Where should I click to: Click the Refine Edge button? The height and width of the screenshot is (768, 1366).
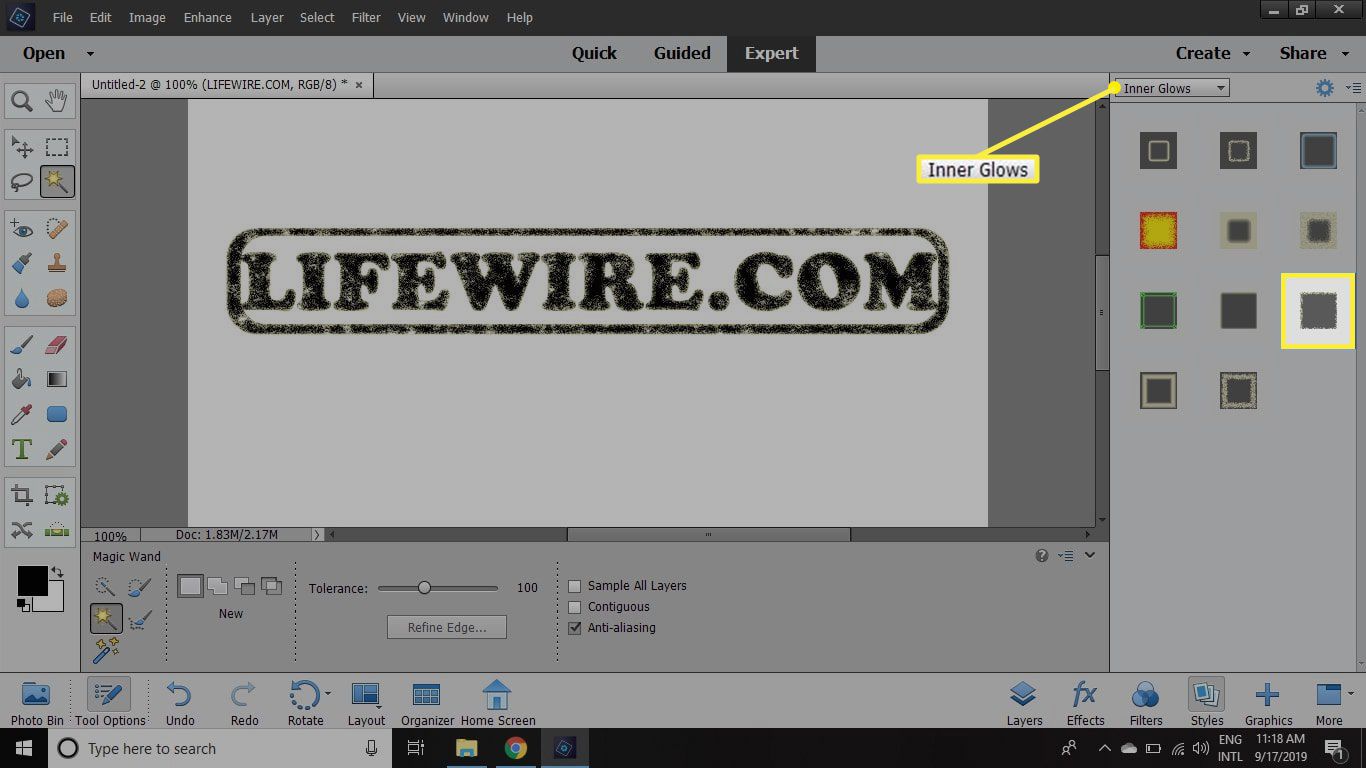[x=447, y=627]
